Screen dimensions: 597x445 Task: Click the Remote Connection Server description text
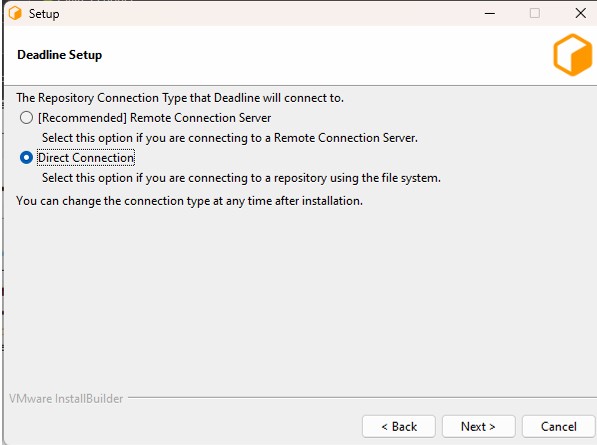coord(230,137)
